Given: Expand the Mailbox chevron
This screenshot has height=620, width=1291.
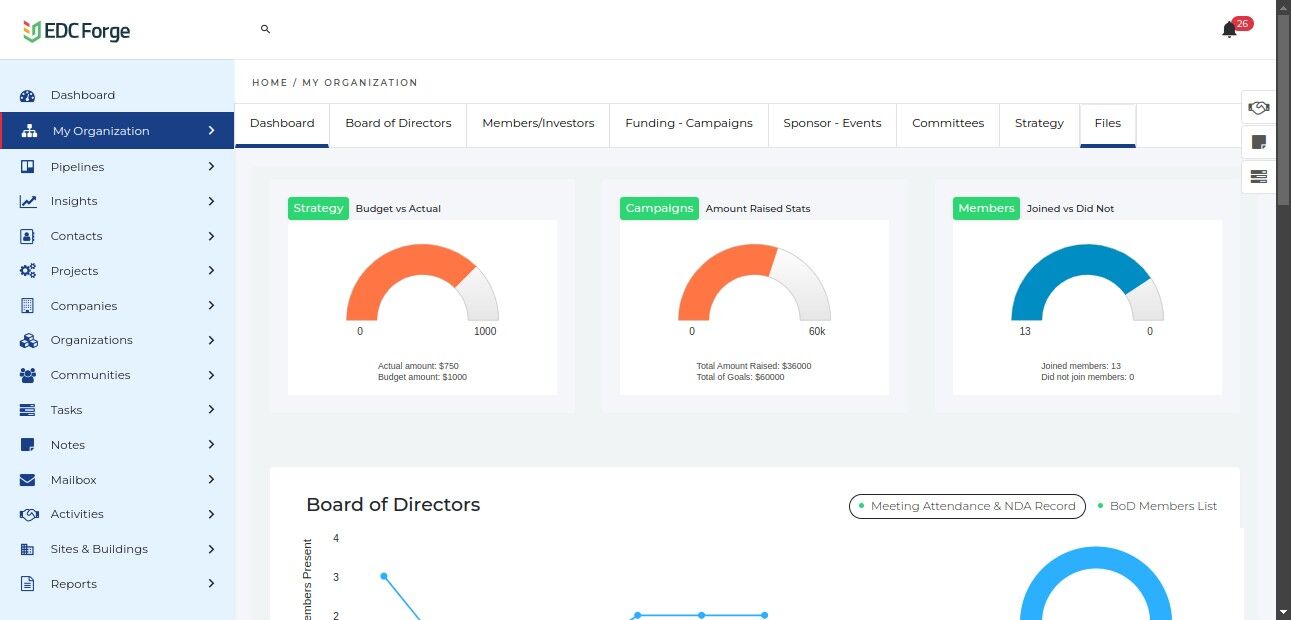Looking at the screenshot, I should (211, 480).
